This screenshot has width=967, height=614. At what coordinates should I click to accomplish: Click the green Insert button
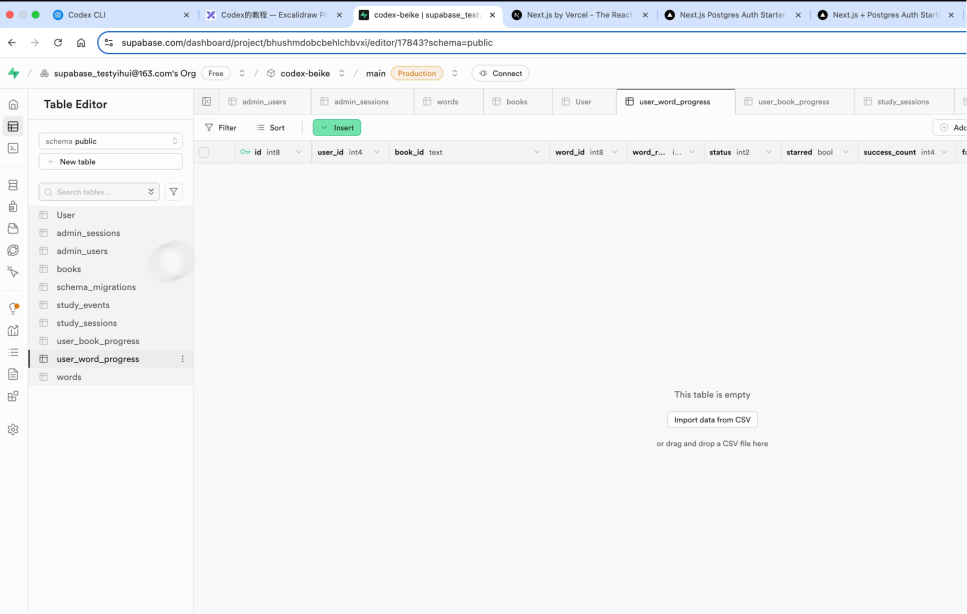(337, 128)
